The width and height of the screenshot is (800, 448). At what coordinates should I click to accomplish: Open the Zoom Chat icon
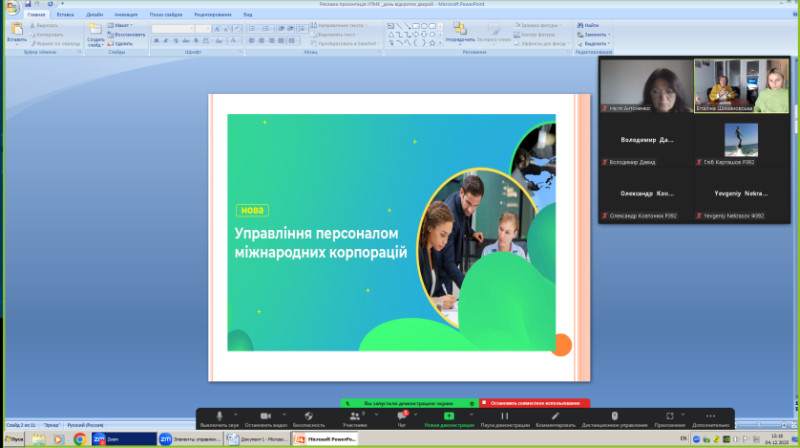tap(402, 415)
